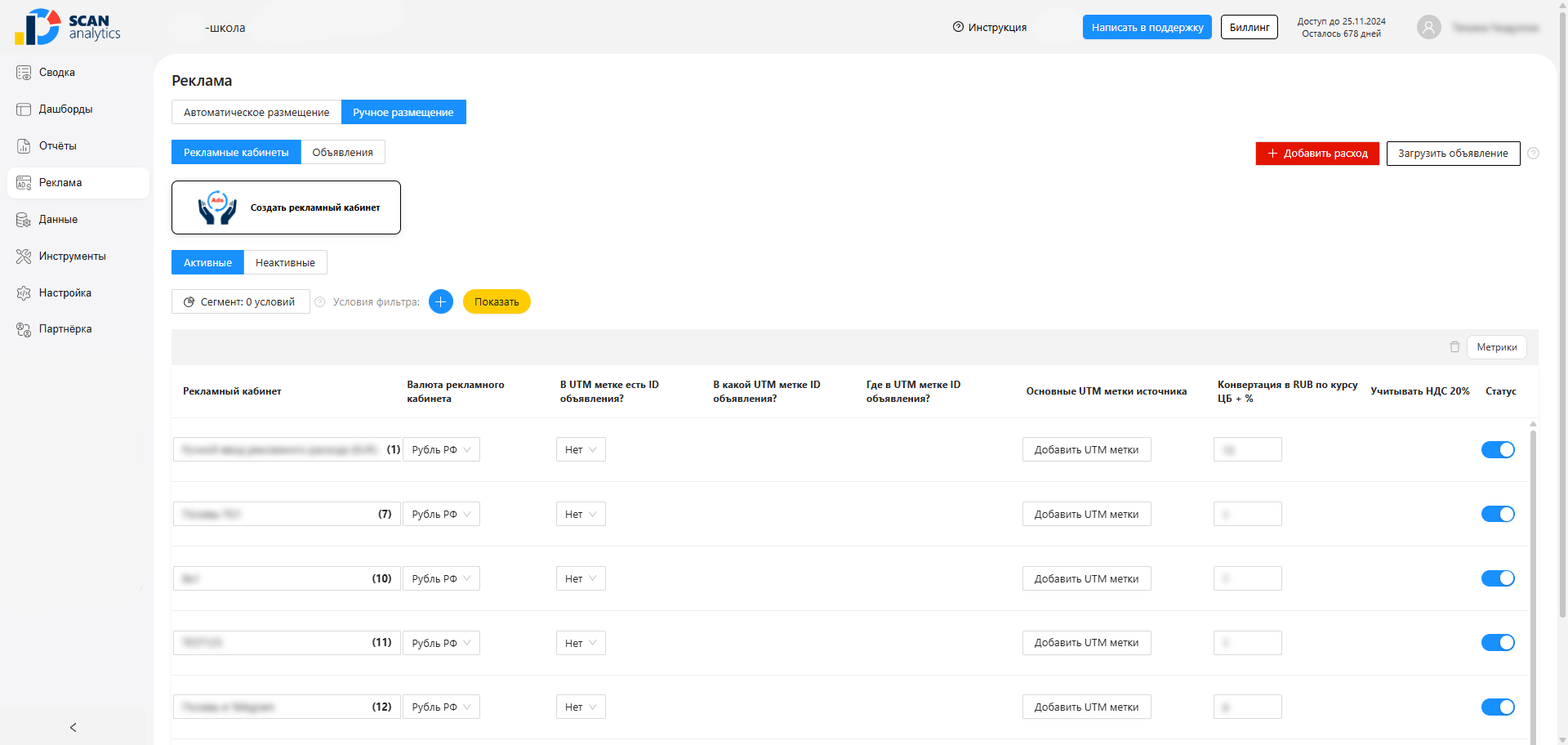Toggle status switch for cabinet (7)
1568x745 pixels.
(x=1498, y=514)
